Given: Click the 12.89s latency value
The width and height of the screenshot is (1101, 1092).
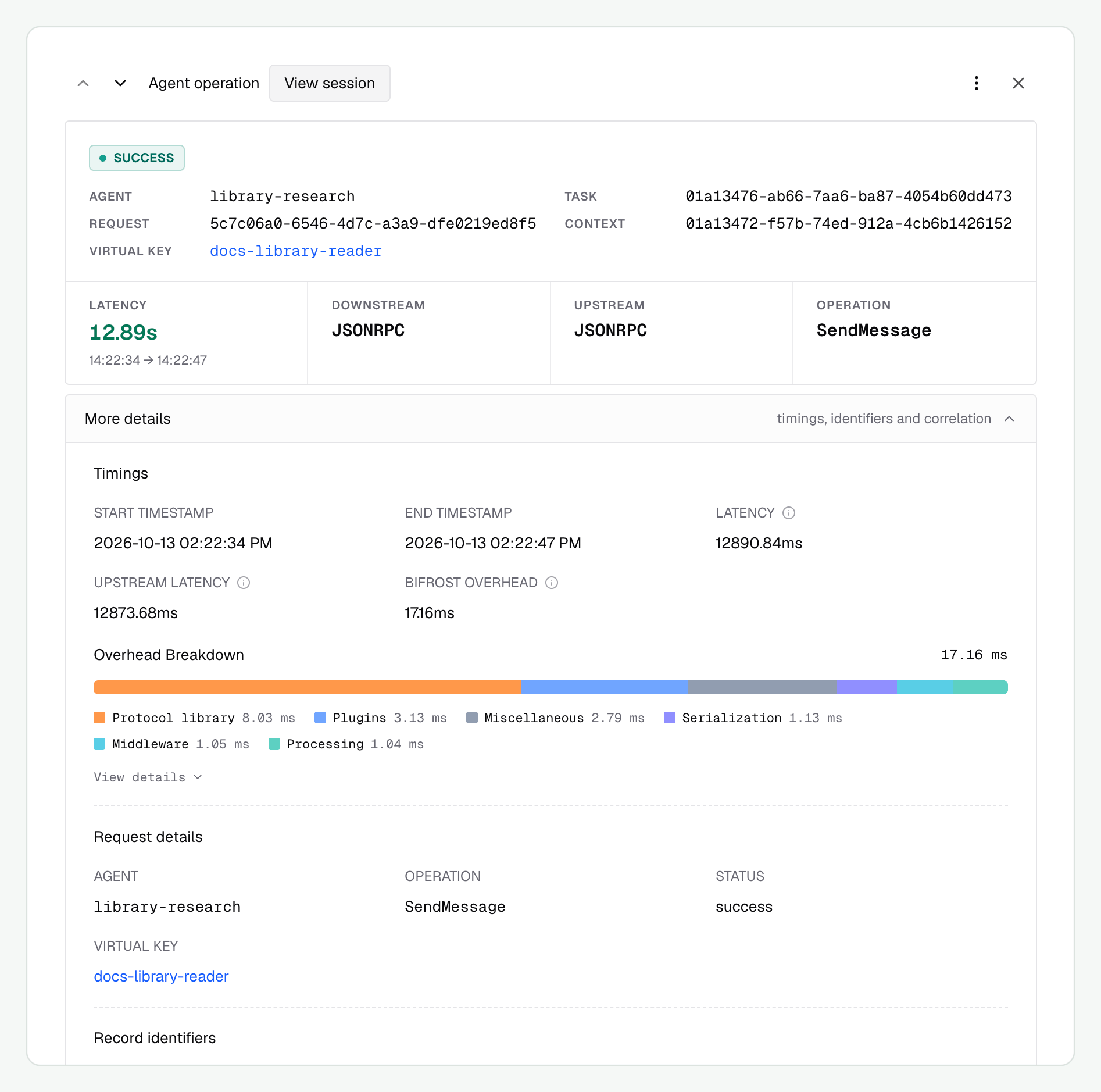Looking at the screenshot, I should click(x=123, y=333).
